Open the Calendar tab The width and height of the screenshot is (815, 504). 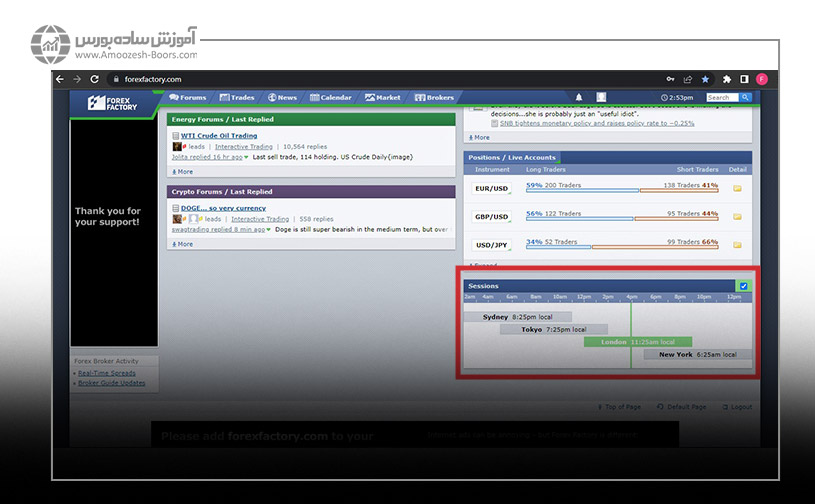click(x=330, y=98)
